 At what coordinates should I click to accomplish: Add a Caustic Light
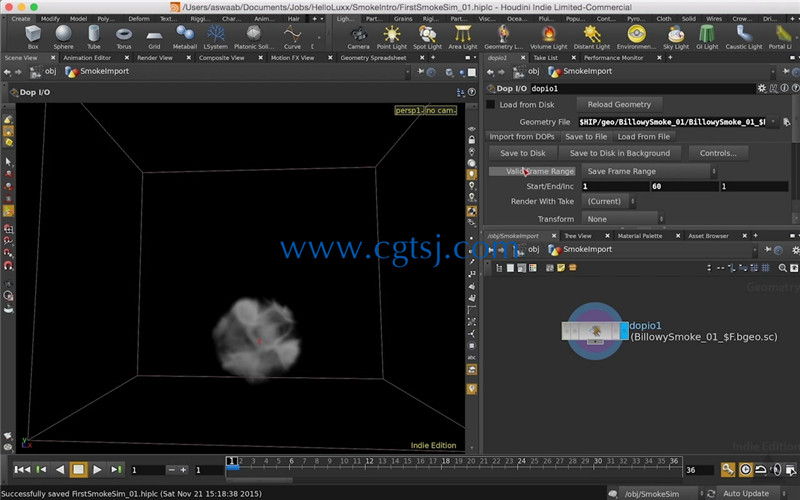coord(744,37)
